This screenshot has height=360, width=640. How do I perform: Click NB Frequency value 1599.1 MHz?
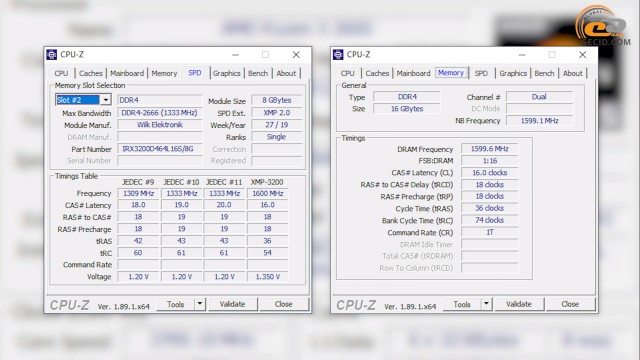(x=539, y=120)
